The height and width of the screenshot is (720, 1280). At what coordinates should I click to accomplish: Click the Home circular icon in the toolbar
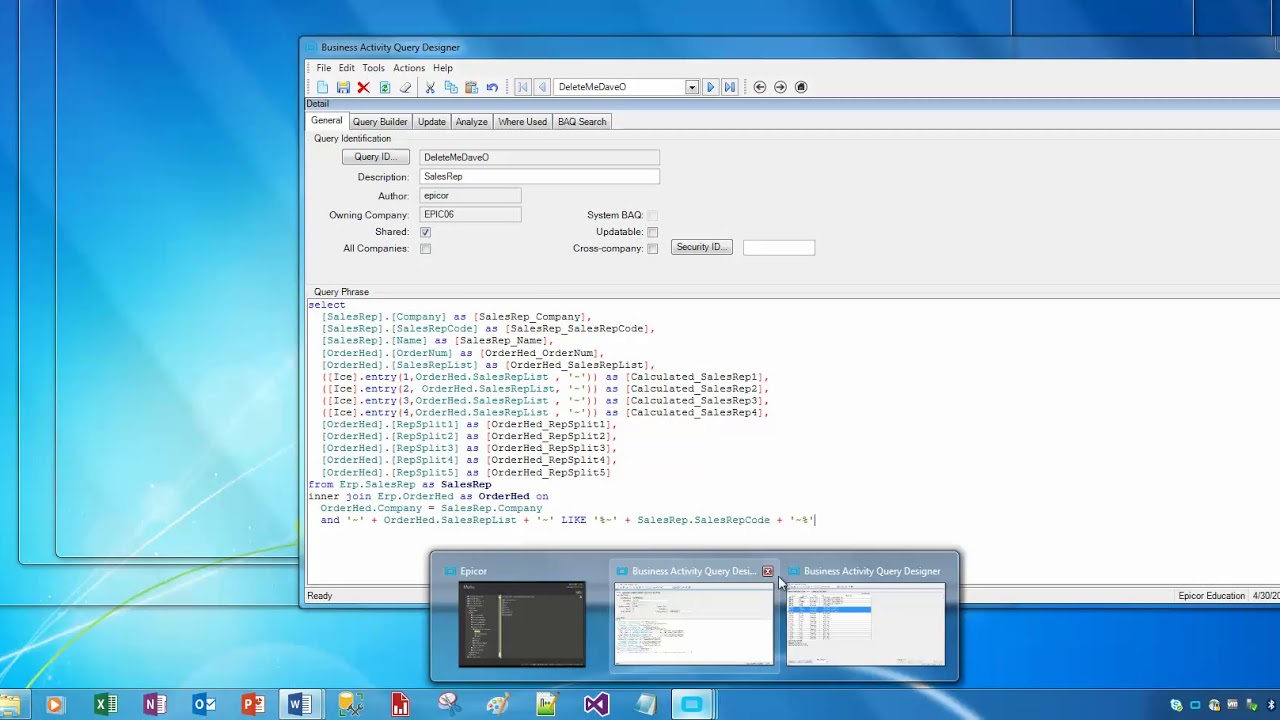(801, 87)
